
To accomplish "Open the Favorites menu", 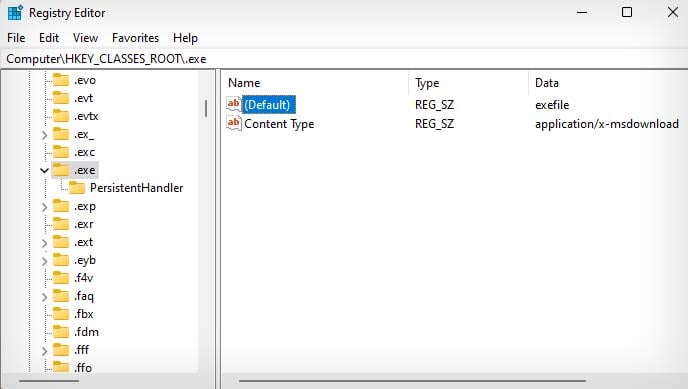I will (x=135, y=38).
